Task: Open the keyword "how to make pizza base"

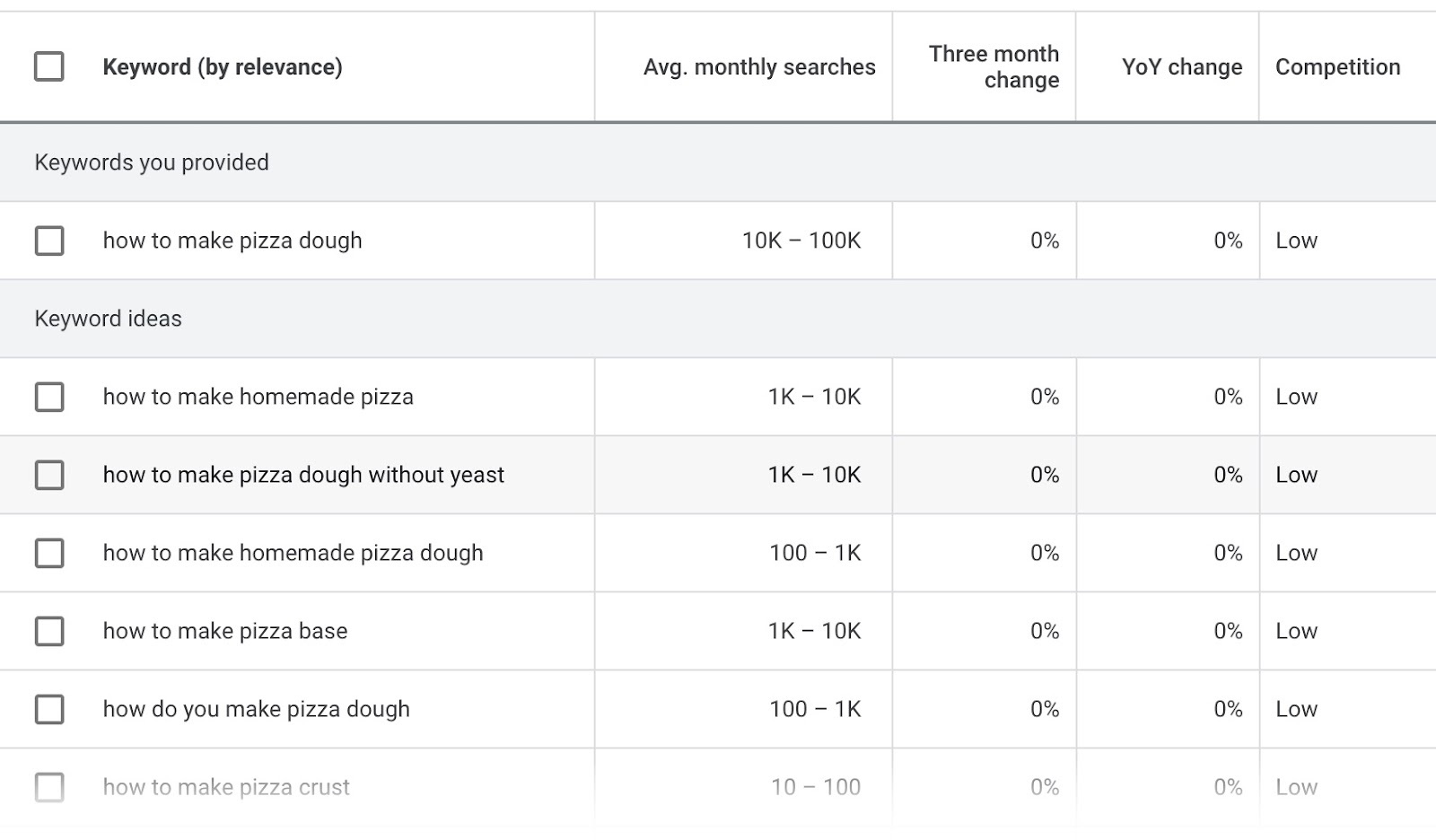Action: (x=224, y=631)
